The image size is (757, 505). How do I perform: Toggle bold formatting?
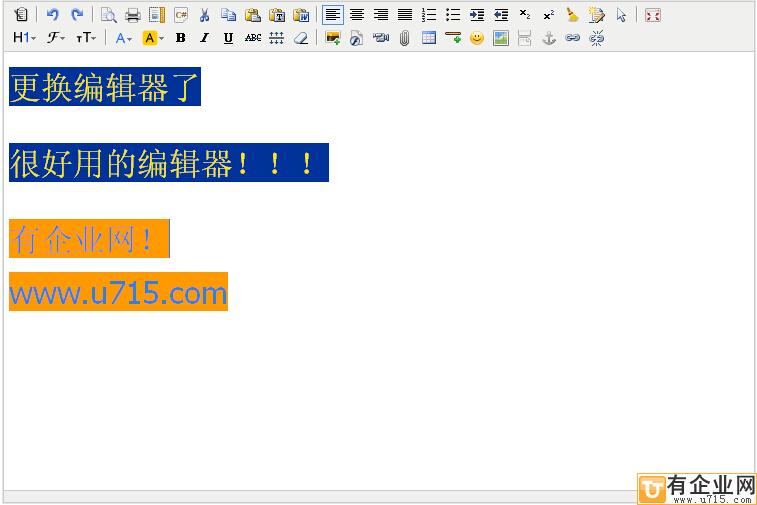[x=180, y=38]
